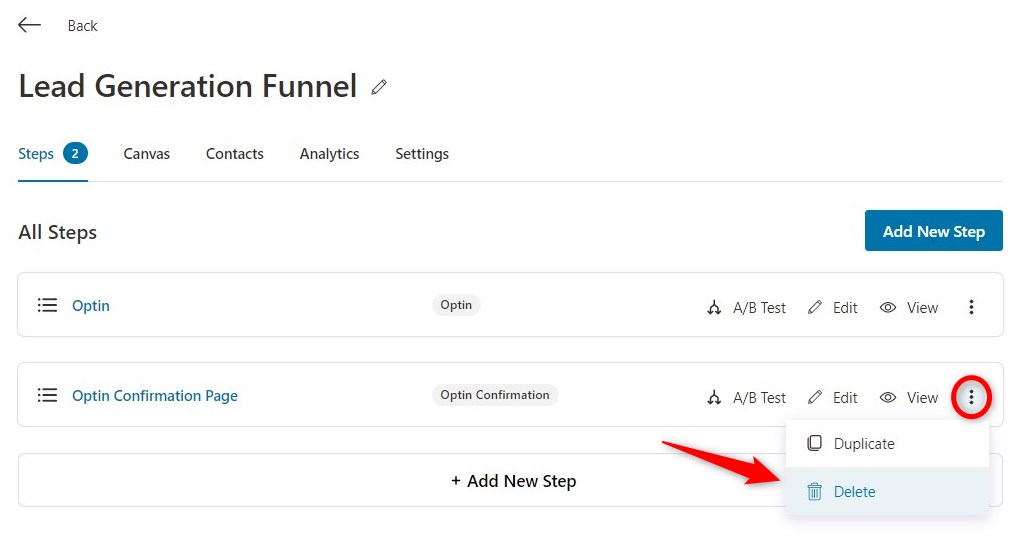Screen dimensions: 1020x547
Task: Click the pencil icon beside Lead Generation Funnel
Action: click(x=379, y=87)
